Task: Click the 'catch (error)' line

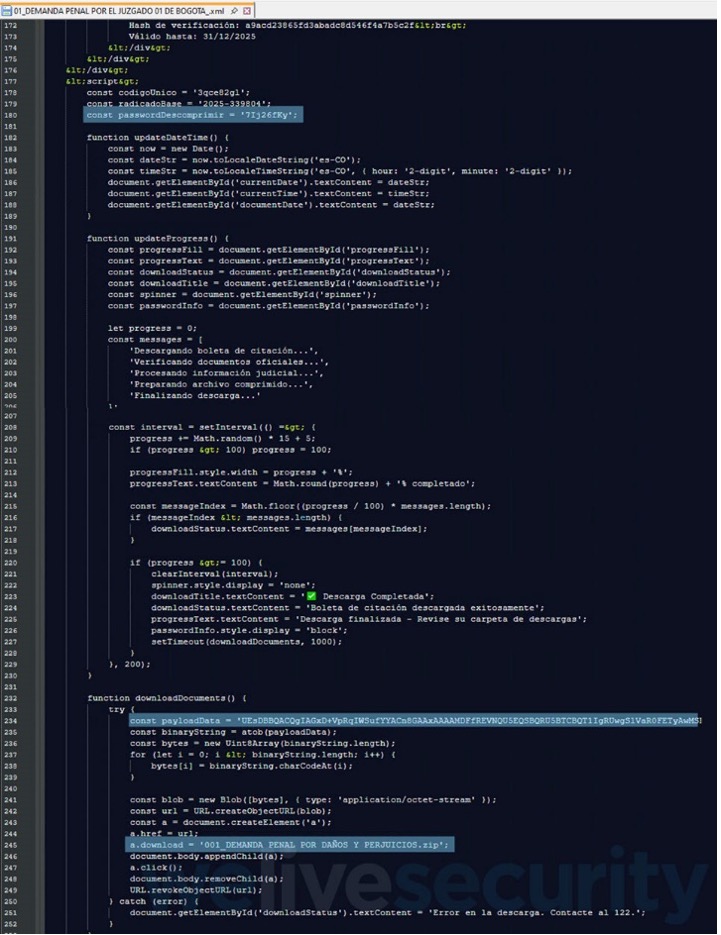Action: [154, 902]
